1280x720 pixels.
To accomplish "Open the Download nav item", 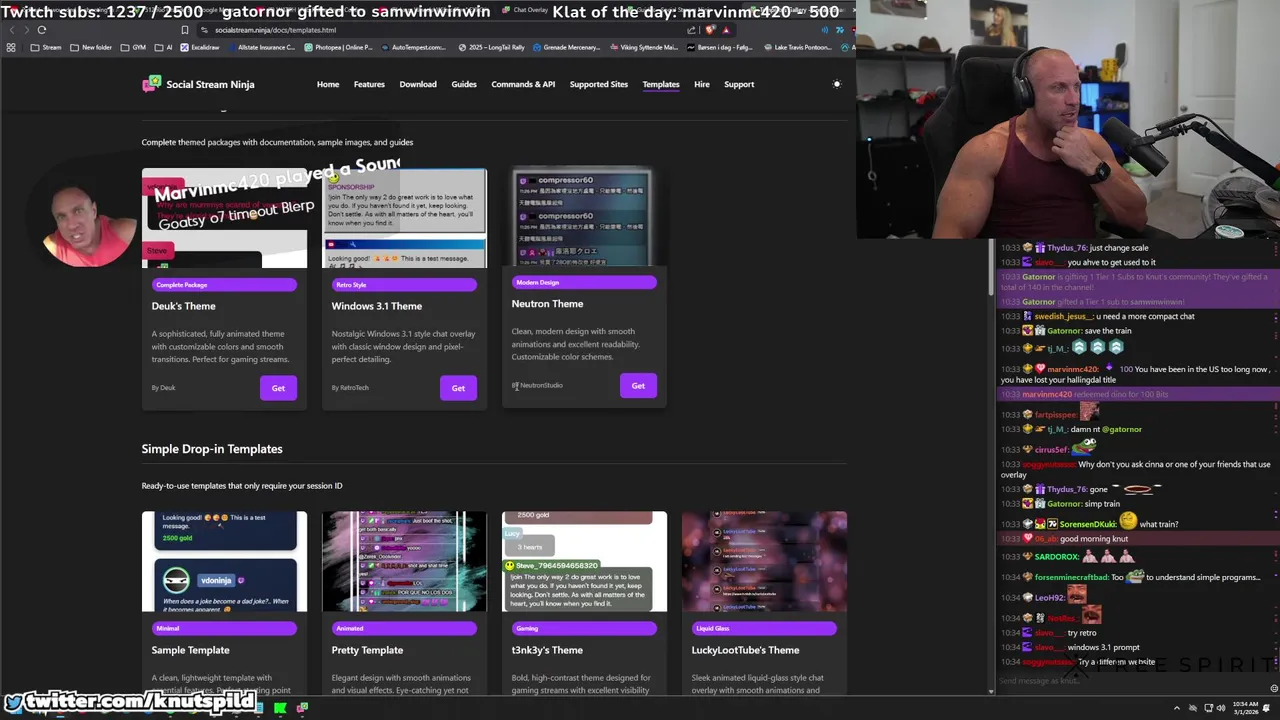I will pyautogui.click(x=418, y=84).
